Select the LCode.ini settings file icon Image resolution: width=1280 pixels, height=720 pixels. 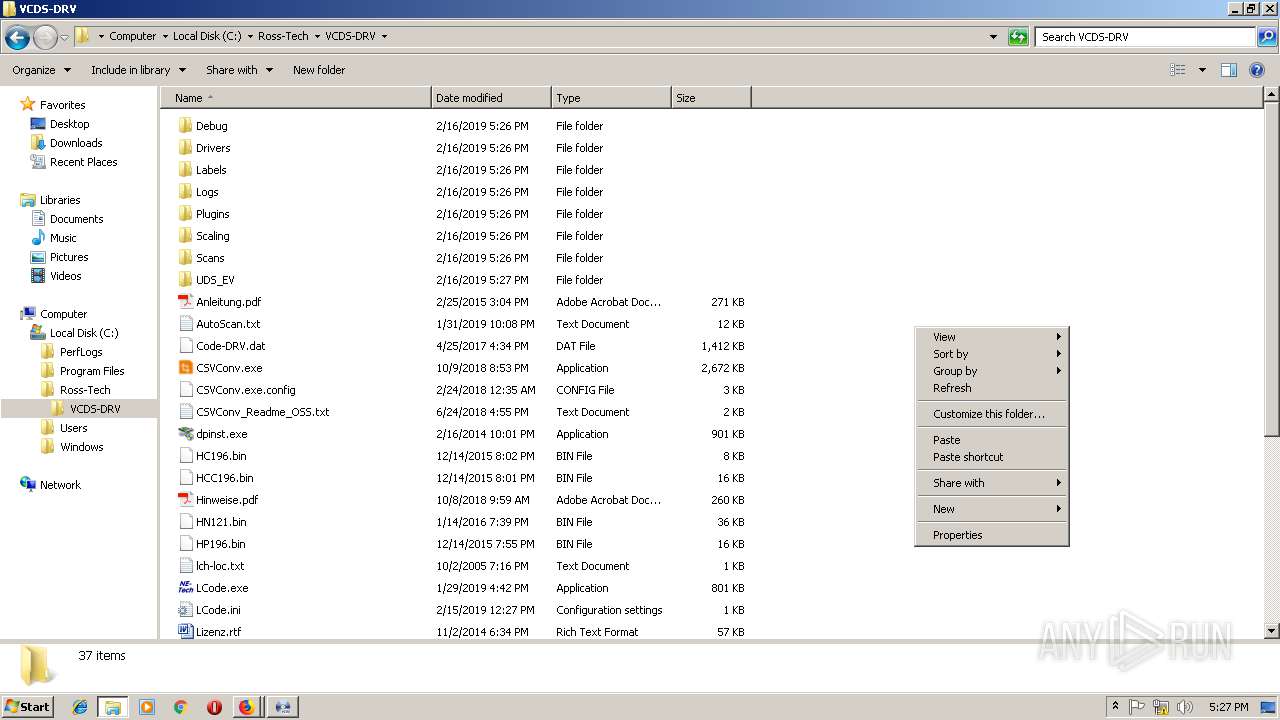coord(185,610)
